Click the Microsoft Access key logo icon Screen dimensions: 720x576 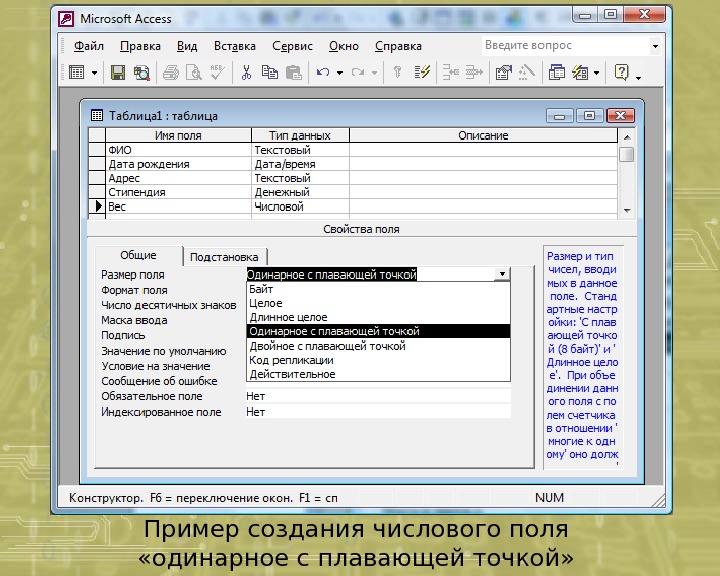66,19
